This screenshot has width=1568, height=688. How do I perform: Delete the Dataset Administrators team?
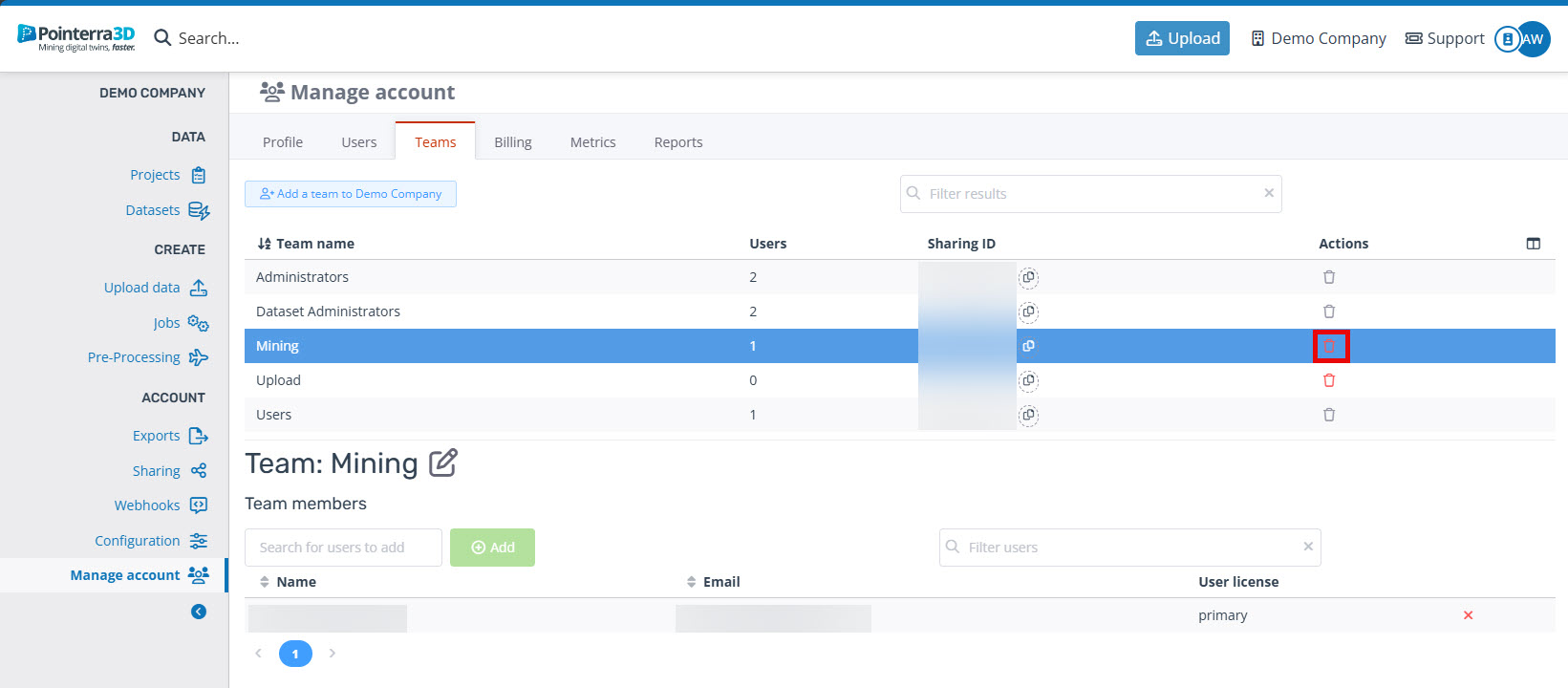tap(1329, 312)
